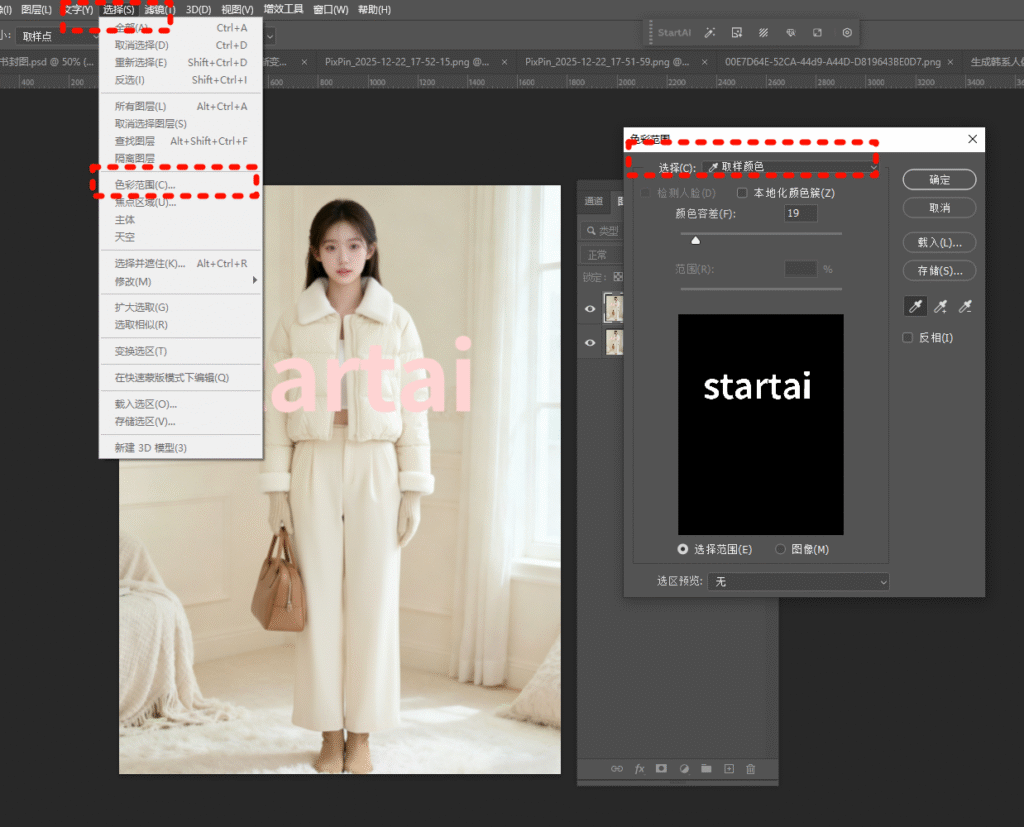Screen dimensions: 1024x827
Task: Check the 反相 invert checkbox
Action: point(908,338)
